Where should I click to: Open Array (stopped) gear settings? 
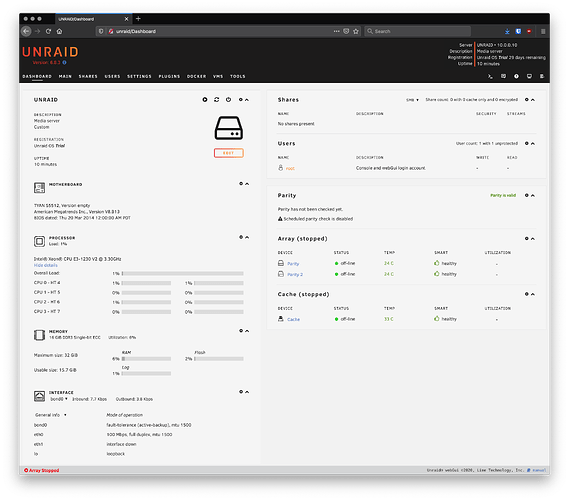[527, 238]
